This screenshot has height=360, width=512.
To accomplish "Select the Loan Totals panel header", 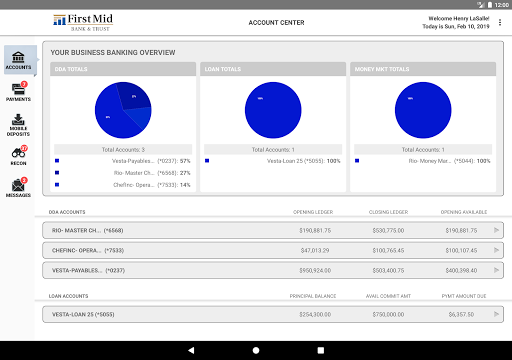I will [273, 69].
